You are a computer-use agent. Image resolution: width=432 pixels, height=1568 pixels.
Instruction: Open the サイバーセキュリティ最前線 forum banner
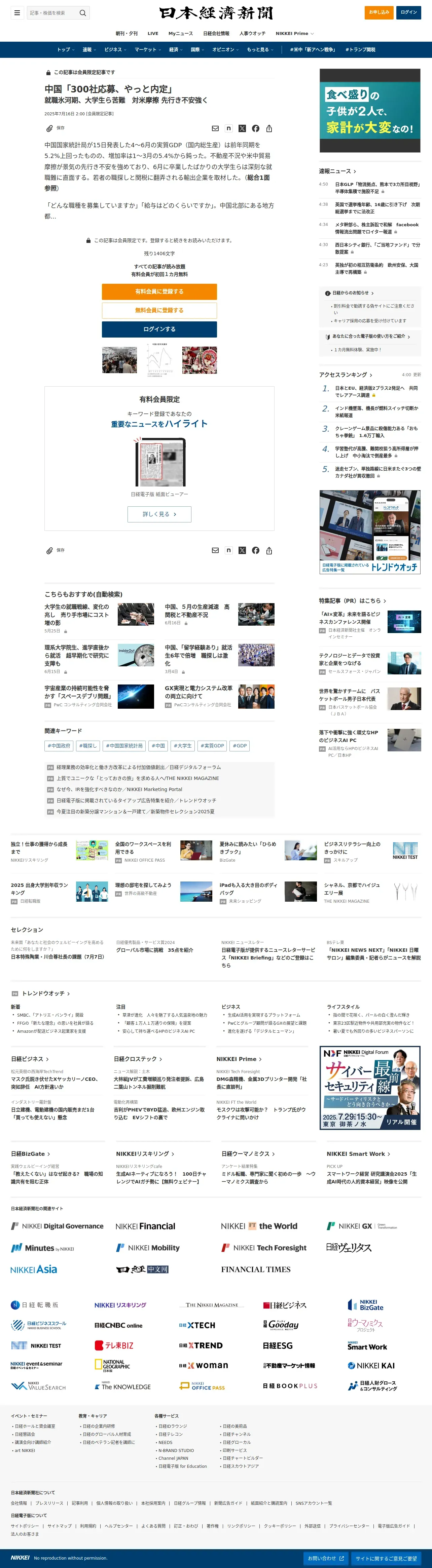pos(370,1088)
